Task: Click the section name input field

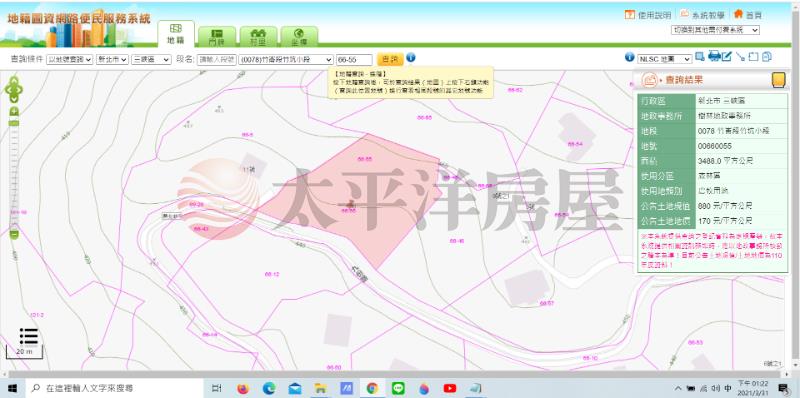Action: (x=217, y=60)
